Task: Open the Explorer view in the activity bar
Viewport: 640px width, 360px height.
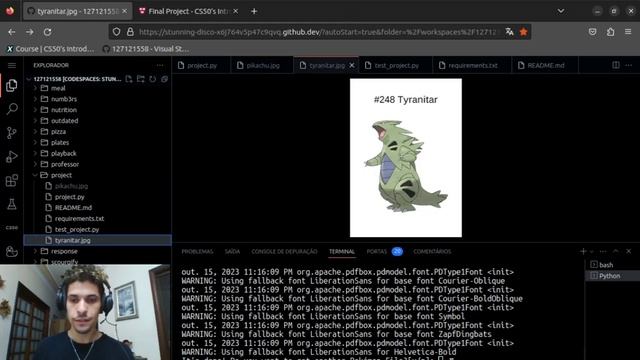Action: tap(12, 85)
